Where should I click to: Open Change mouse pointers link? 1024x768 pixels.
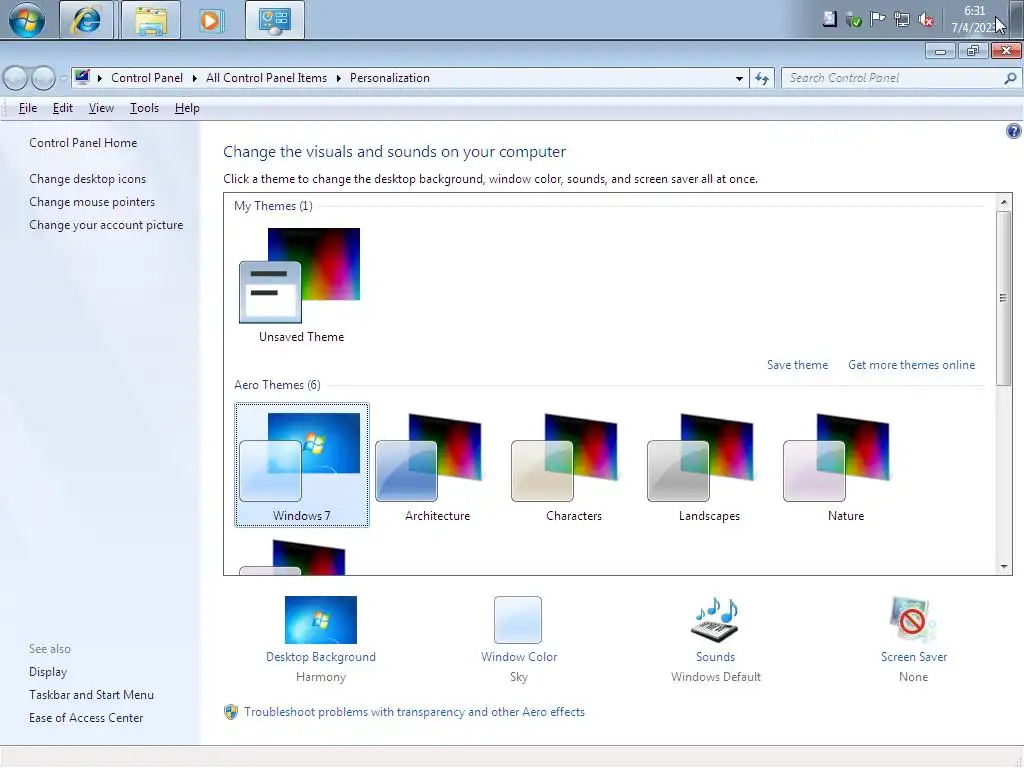click(x=92, y=202)
